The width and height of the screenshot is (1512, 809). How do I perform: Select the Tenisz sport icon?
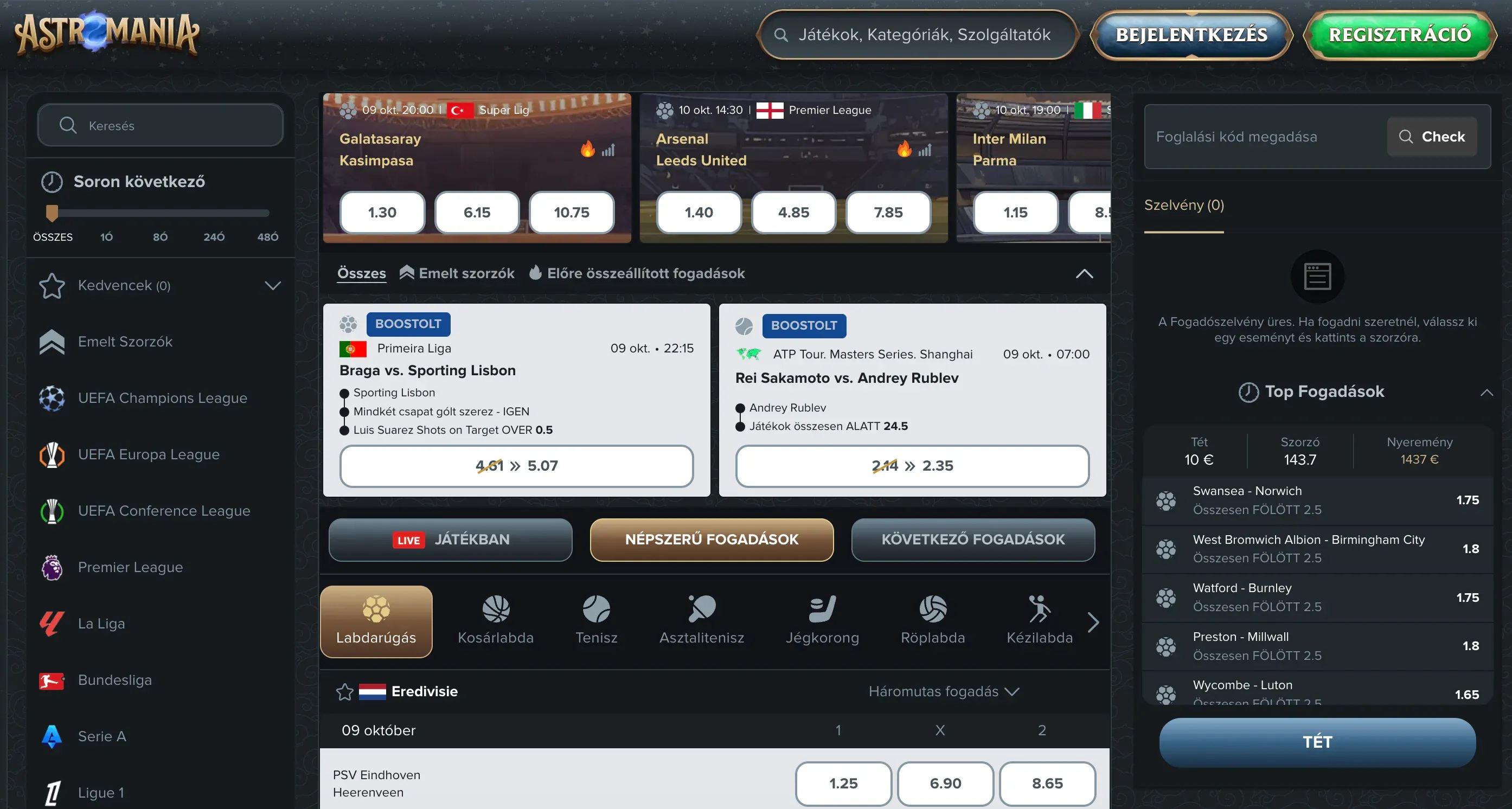click(597, 608)
